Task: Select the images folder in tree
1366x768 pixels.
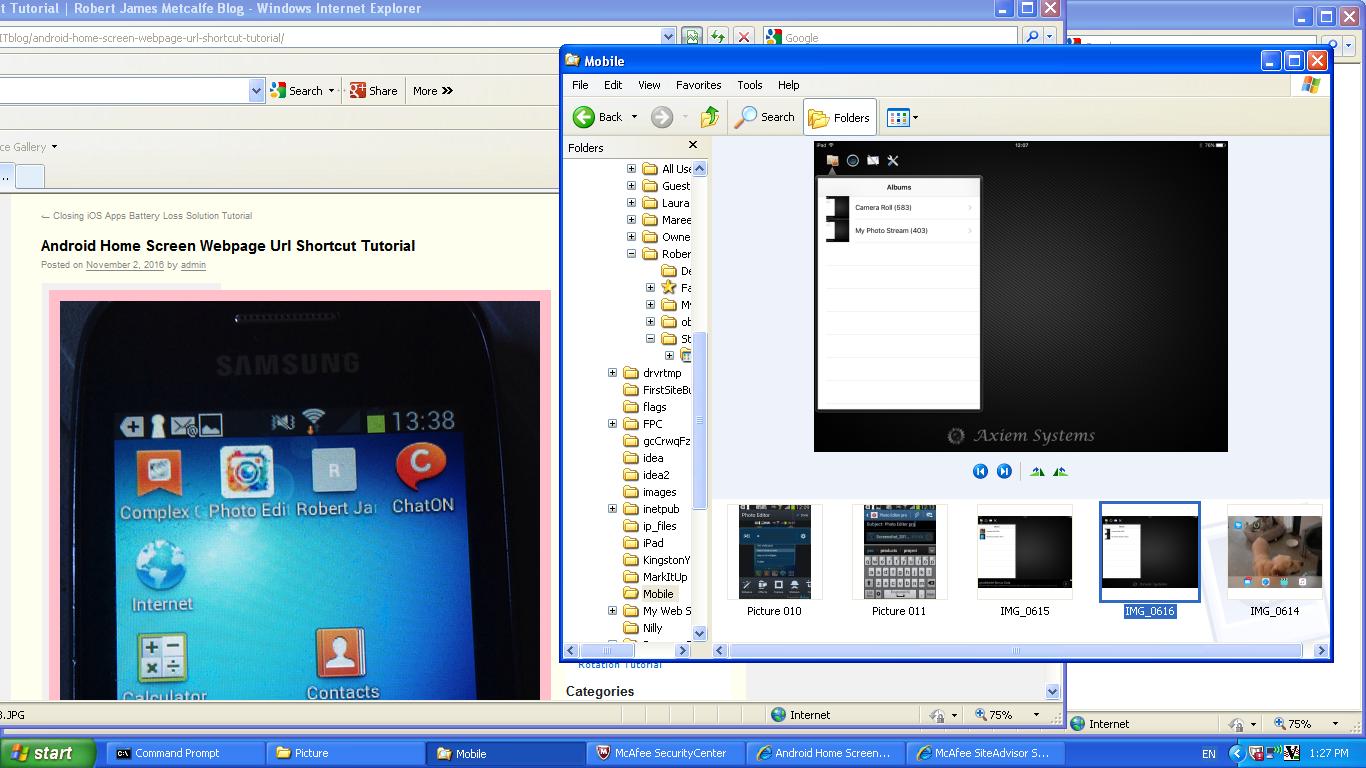Action: pos(659,492)
